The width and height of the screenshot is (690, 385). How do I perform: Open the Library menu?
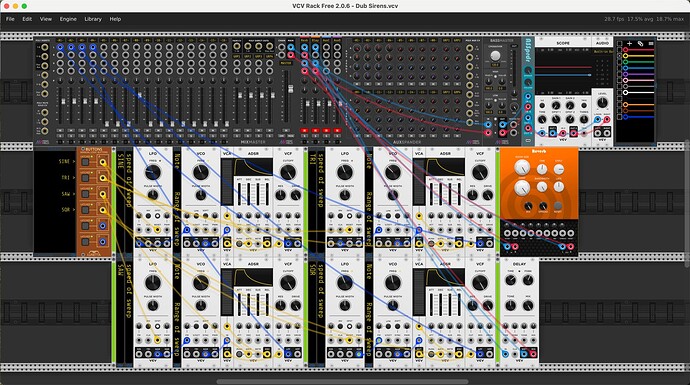93,19
